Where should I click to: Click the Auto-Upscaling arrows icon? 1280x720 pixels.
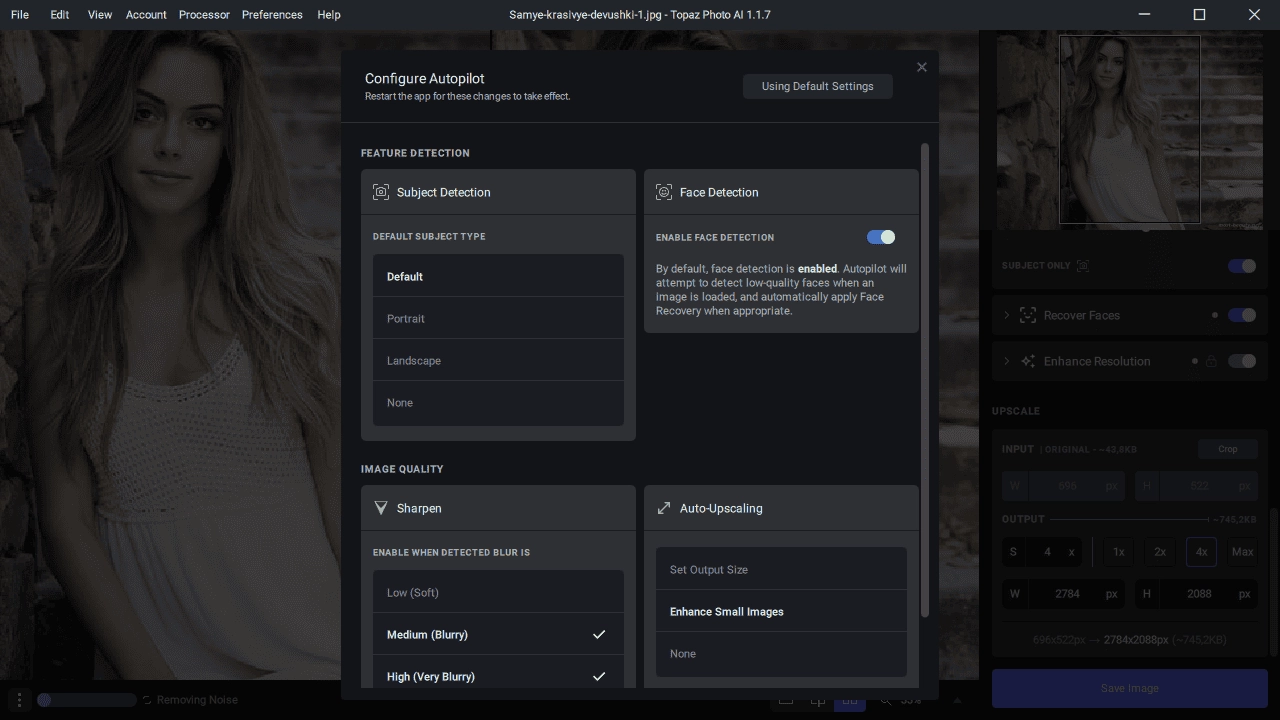click(664, 508)
